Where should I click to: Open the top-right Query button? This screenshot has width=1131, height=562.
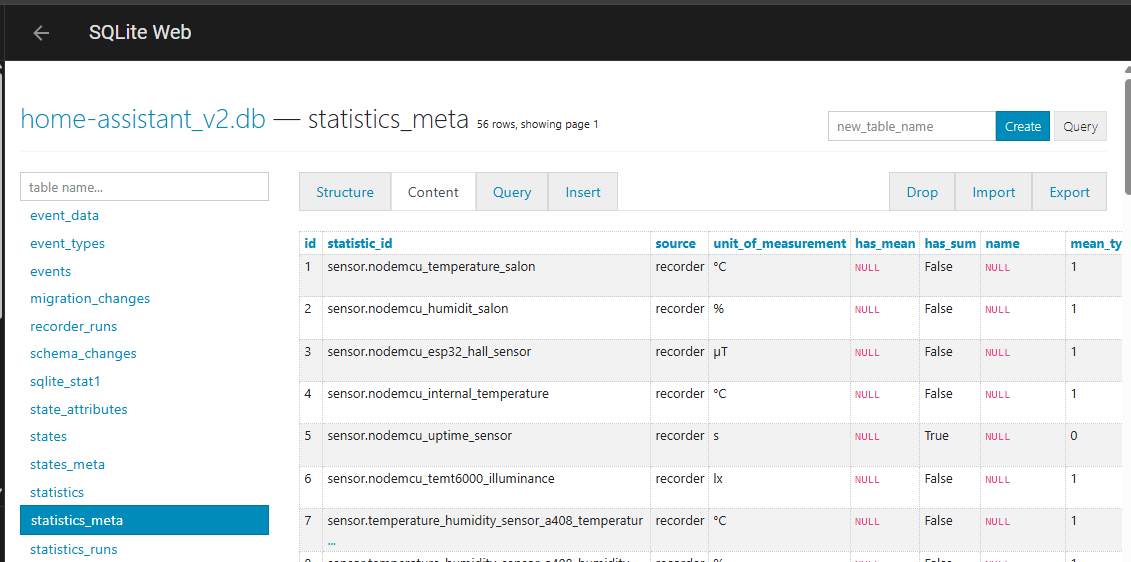(x=1080, y=126)
